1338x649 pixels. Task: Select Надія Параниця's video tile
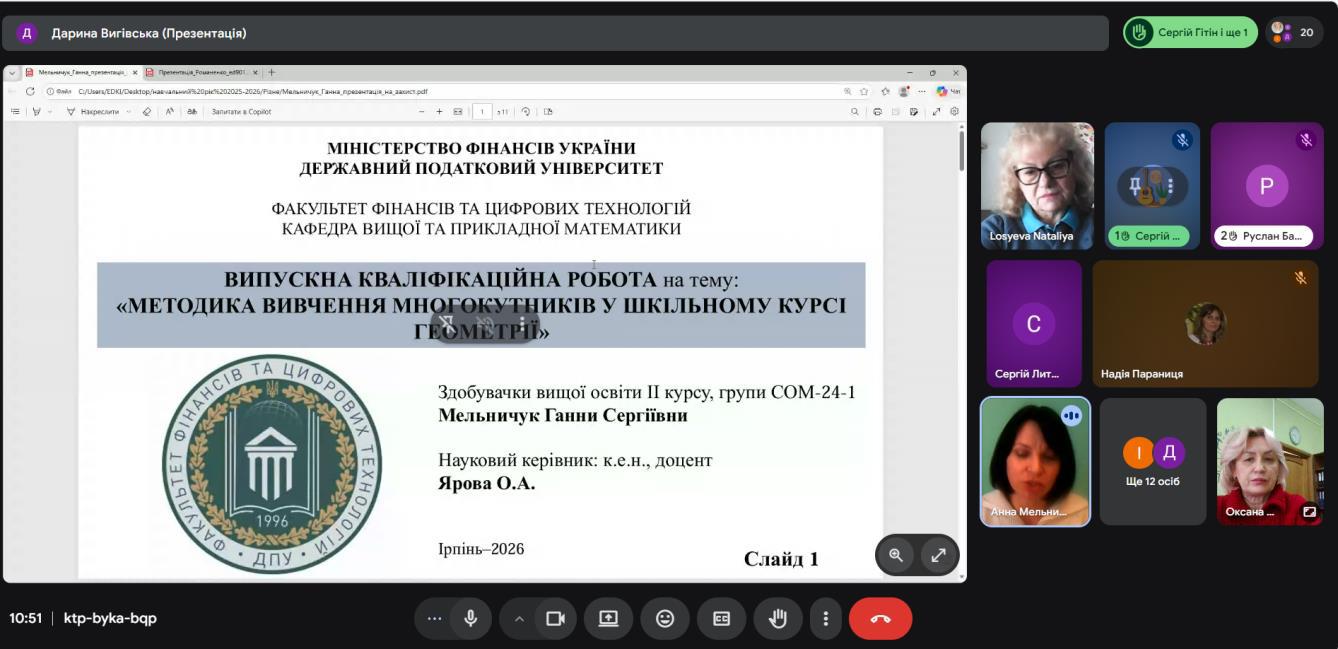(x=1205, y=323)
